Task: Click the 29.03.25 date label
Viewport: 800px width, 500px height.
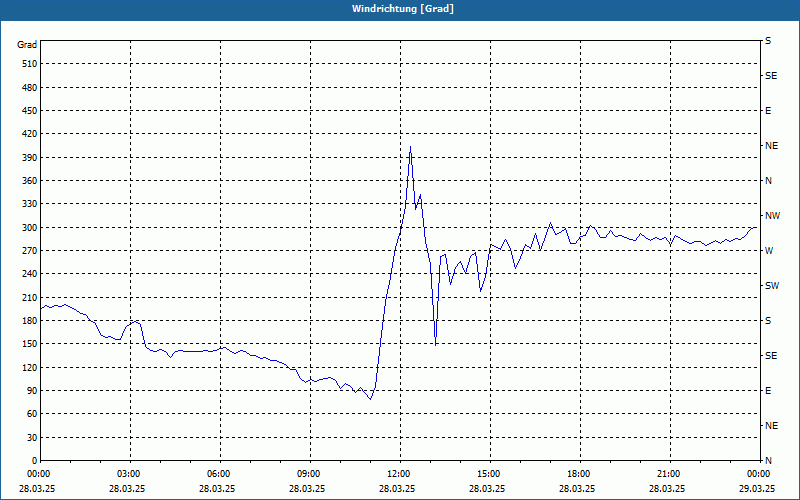Action: point(757,489)
